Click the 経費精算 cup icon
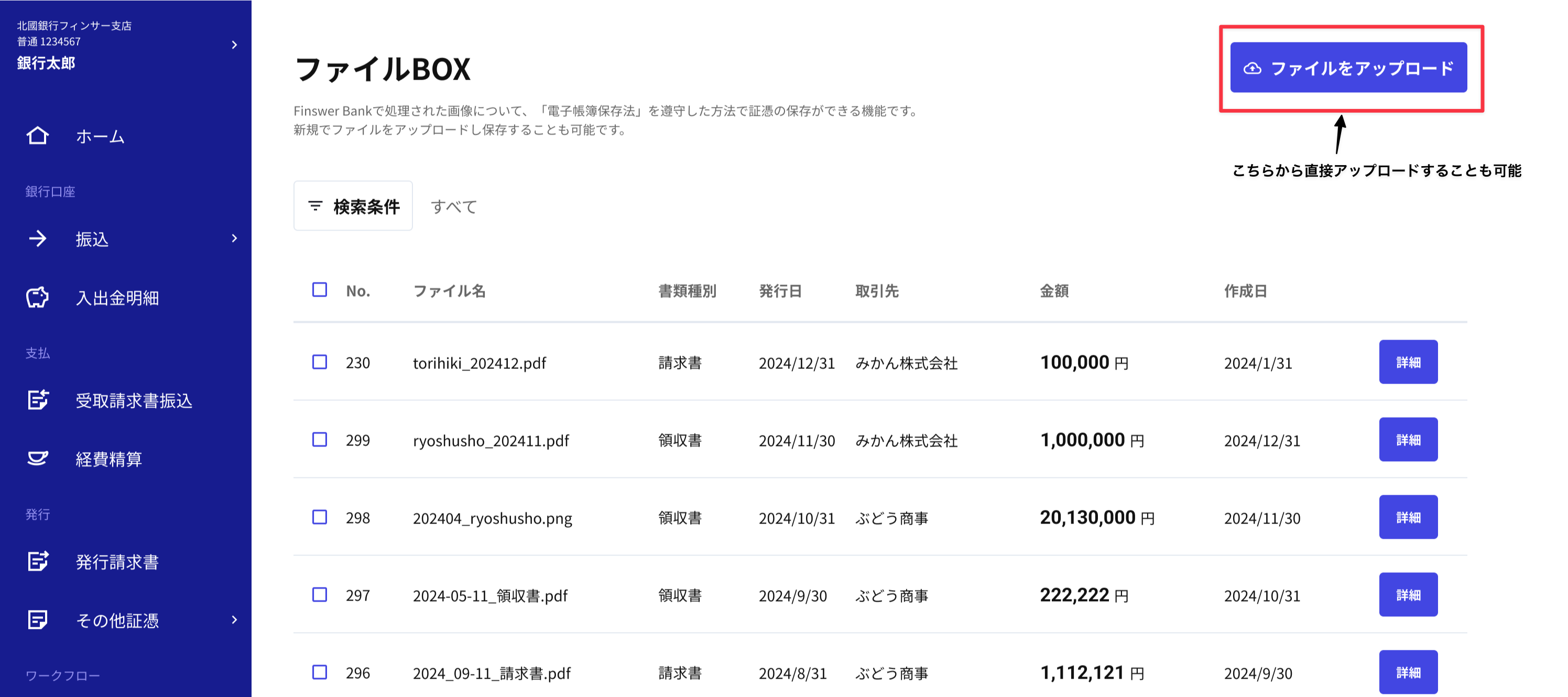This screenshot has width=1568, height=697. tap(38, 459)
